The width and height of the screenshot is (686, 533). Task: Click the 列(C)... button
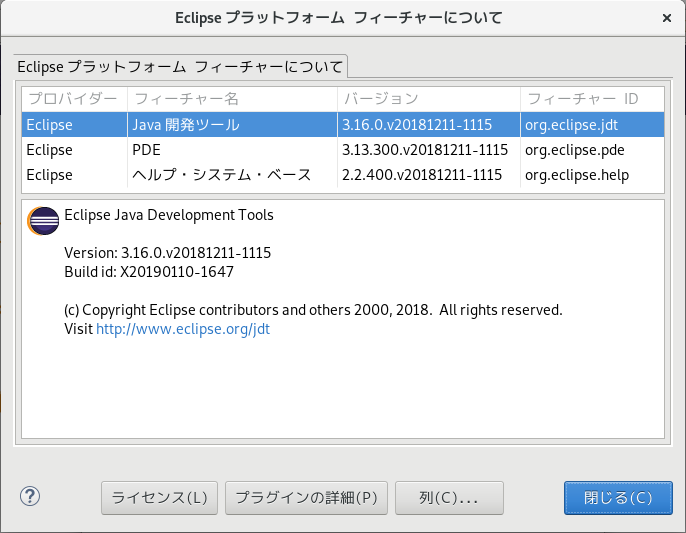coord(449,498)
